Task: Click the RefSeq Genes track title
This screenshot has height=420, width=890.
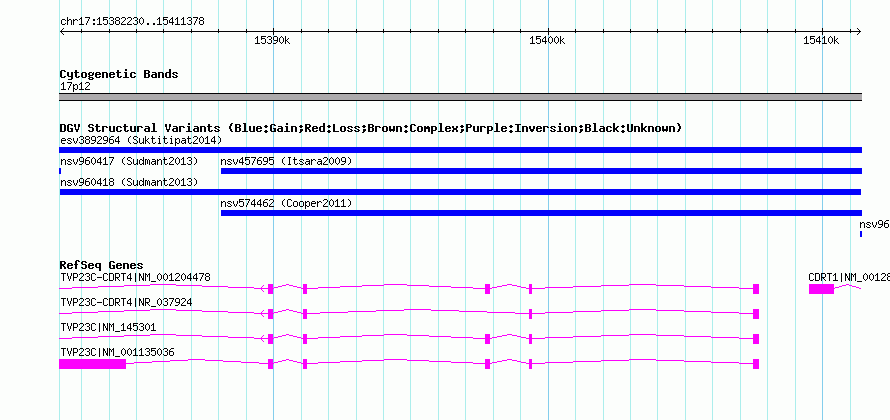Action: 101,265
